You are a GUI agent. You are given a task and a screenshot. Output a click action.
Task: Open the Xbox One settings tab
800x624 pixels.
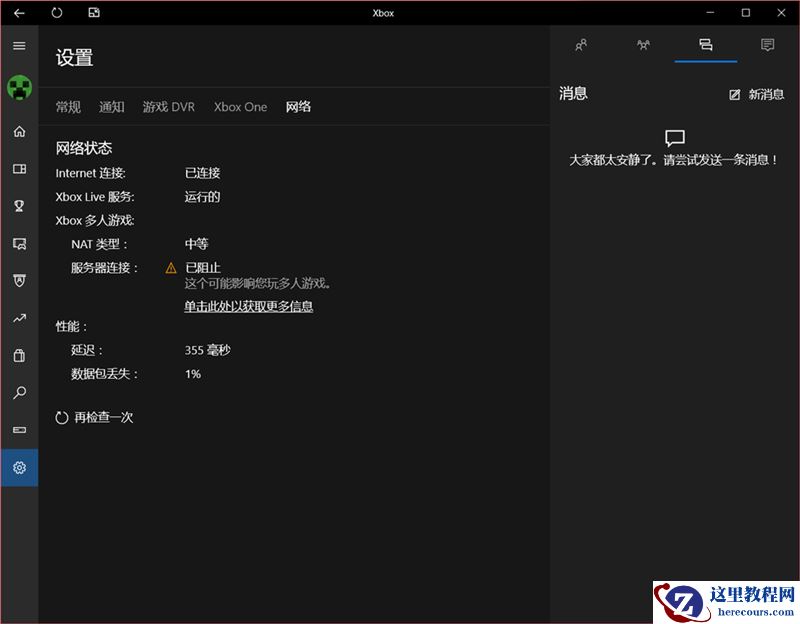click(240, 106)
